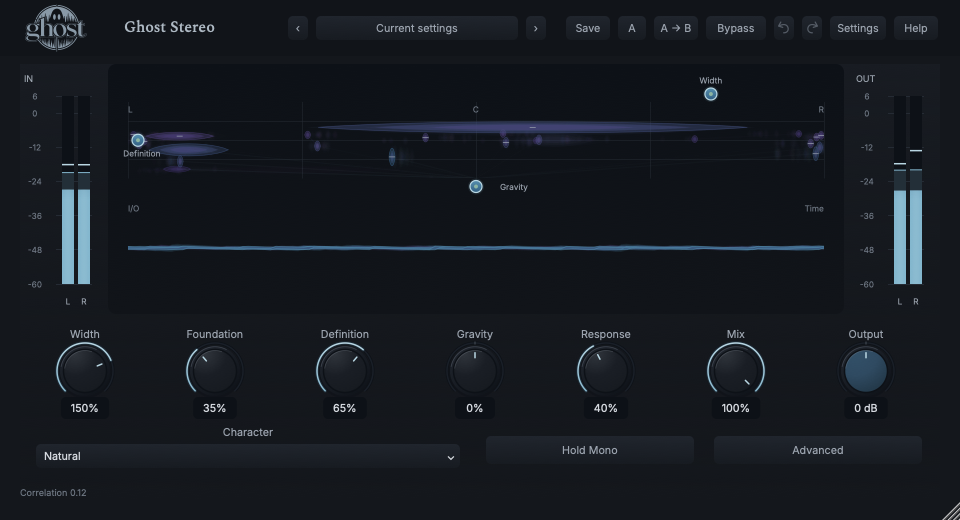This screenshot has height=520, width=960.
Task: Click the Mix value field 100%
Action: tap(735, 408)
